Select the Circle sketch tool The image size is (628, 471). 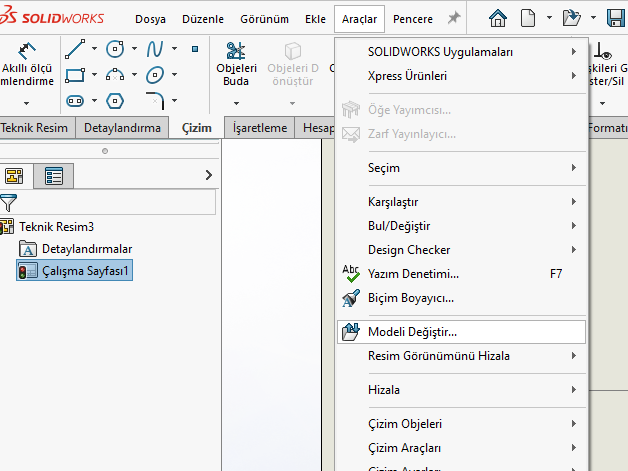point(115,48)
